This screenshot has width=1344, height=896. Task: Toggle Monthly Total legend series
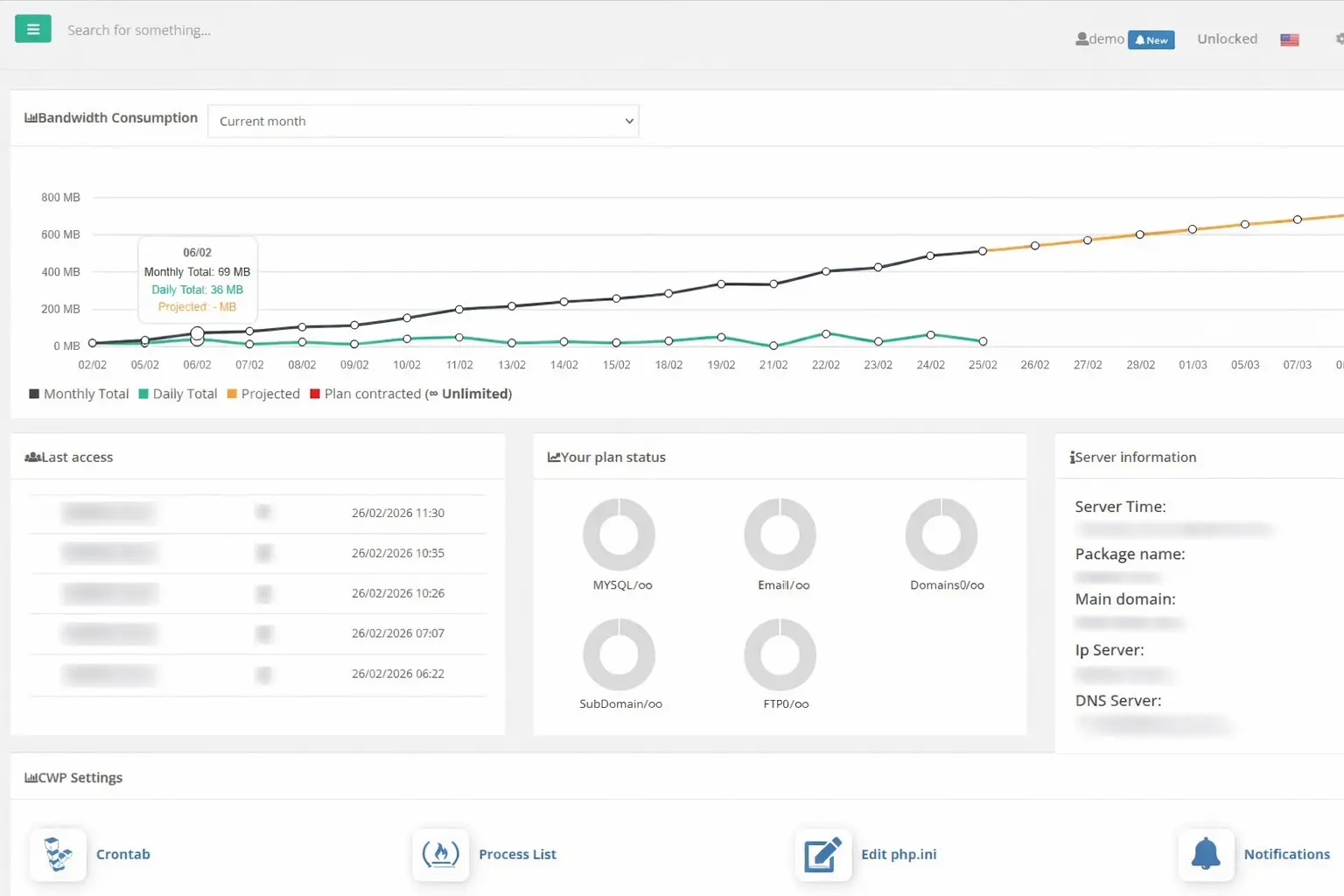point(79,394)
